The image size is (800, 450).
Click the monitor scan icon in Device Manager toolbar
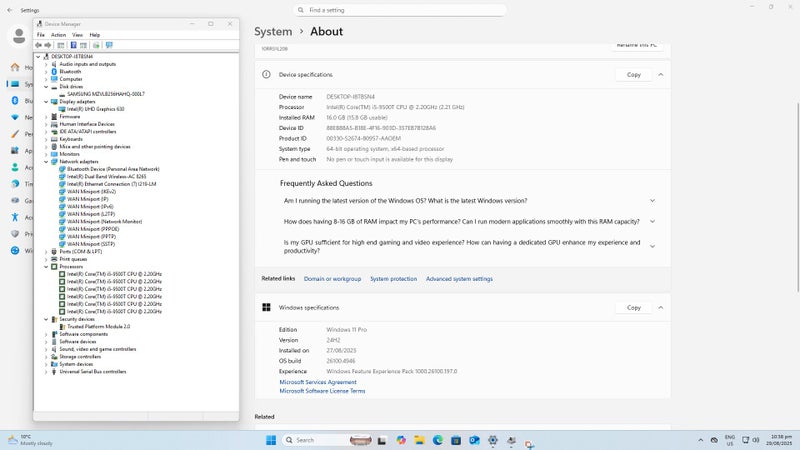(109, 45)
